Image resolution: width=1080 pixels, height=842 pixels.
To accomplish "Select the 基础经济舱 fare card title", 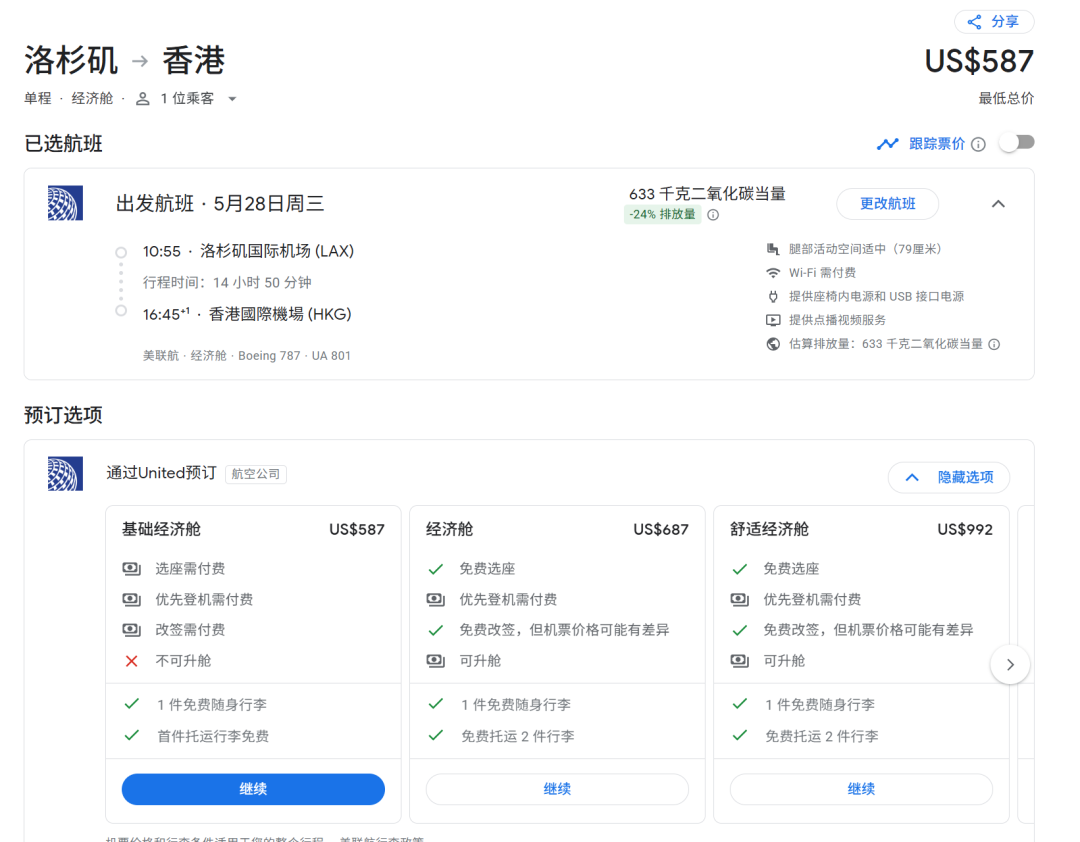I will (161, 529).
